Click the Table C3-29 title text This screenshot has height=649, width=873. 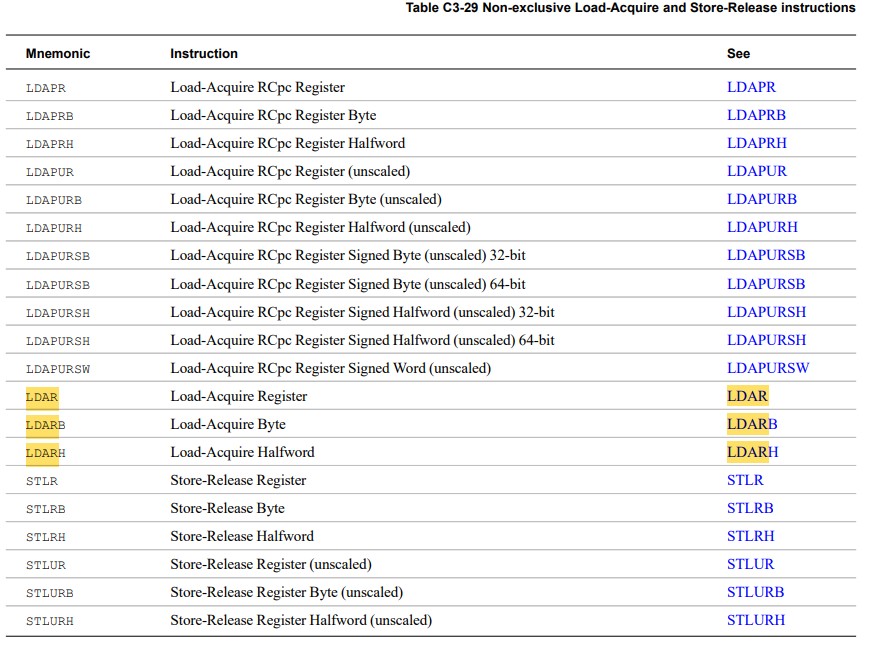pos(630,8)
